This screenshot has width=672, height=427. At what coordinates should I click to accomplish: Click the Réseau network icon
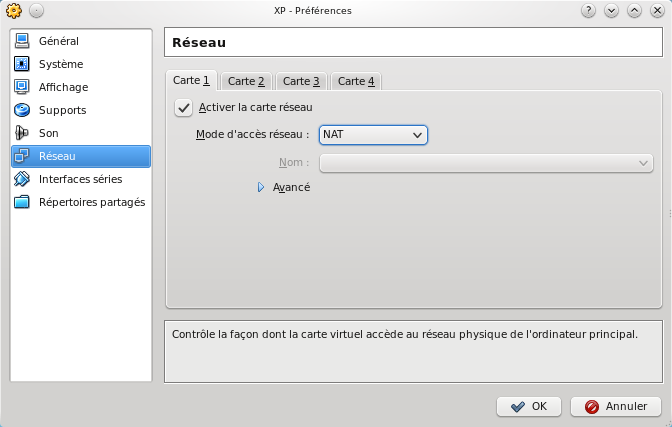coord(22,156)
